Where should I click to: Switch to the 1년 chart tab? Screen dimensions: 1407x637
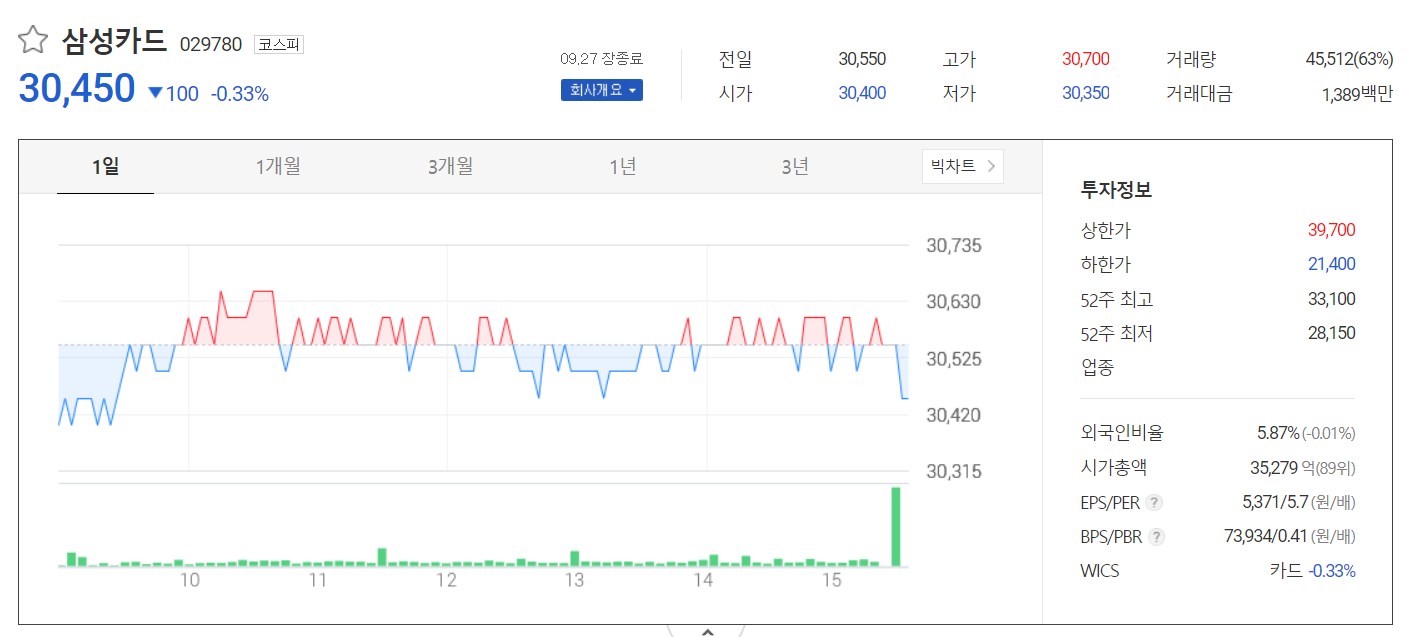623,166
